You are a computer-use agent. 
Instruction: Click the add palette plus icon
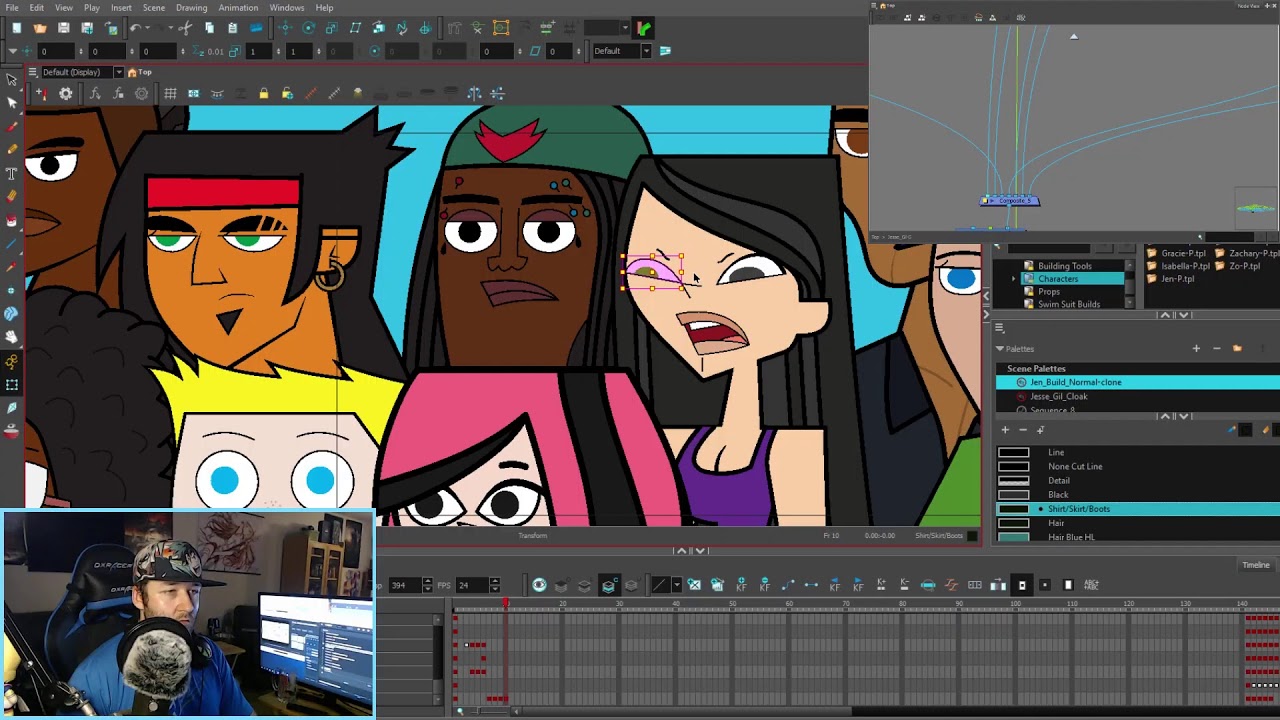tap(1196, 348)
